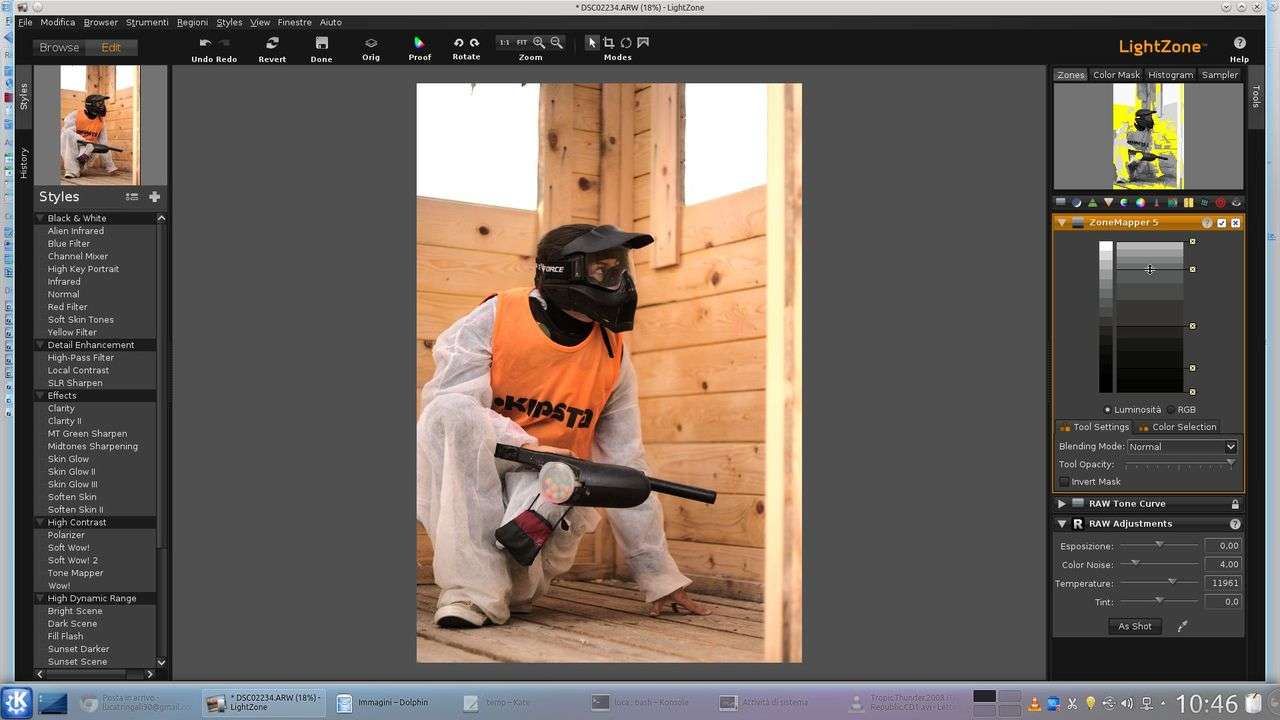Toggle the ZoneMapper 5 enabled checkbox

click(1221, 223)
